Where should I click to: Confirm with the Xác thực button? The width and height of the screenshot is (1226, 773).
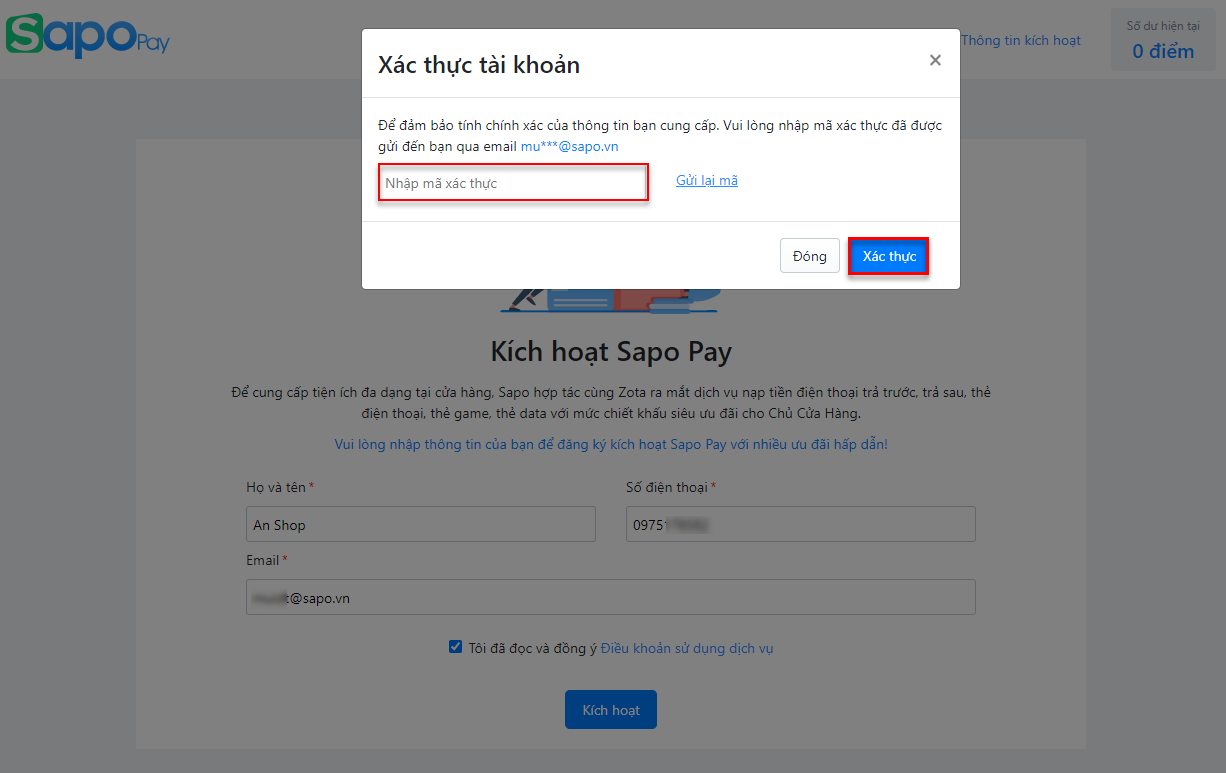tap(889, 256)
